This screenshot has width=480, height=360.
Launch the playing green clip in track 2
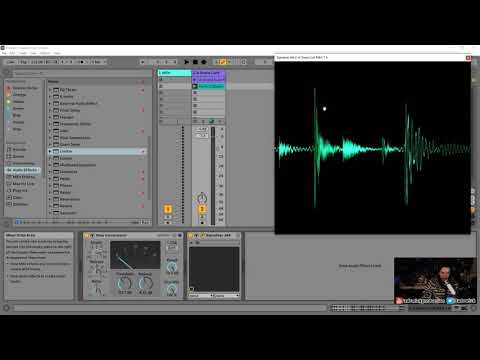point(195,86)
